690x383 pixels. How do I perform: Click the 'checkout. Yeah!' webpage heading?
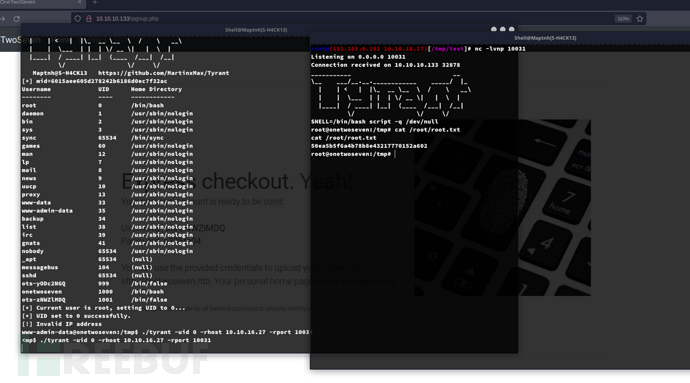coord(277,181)
